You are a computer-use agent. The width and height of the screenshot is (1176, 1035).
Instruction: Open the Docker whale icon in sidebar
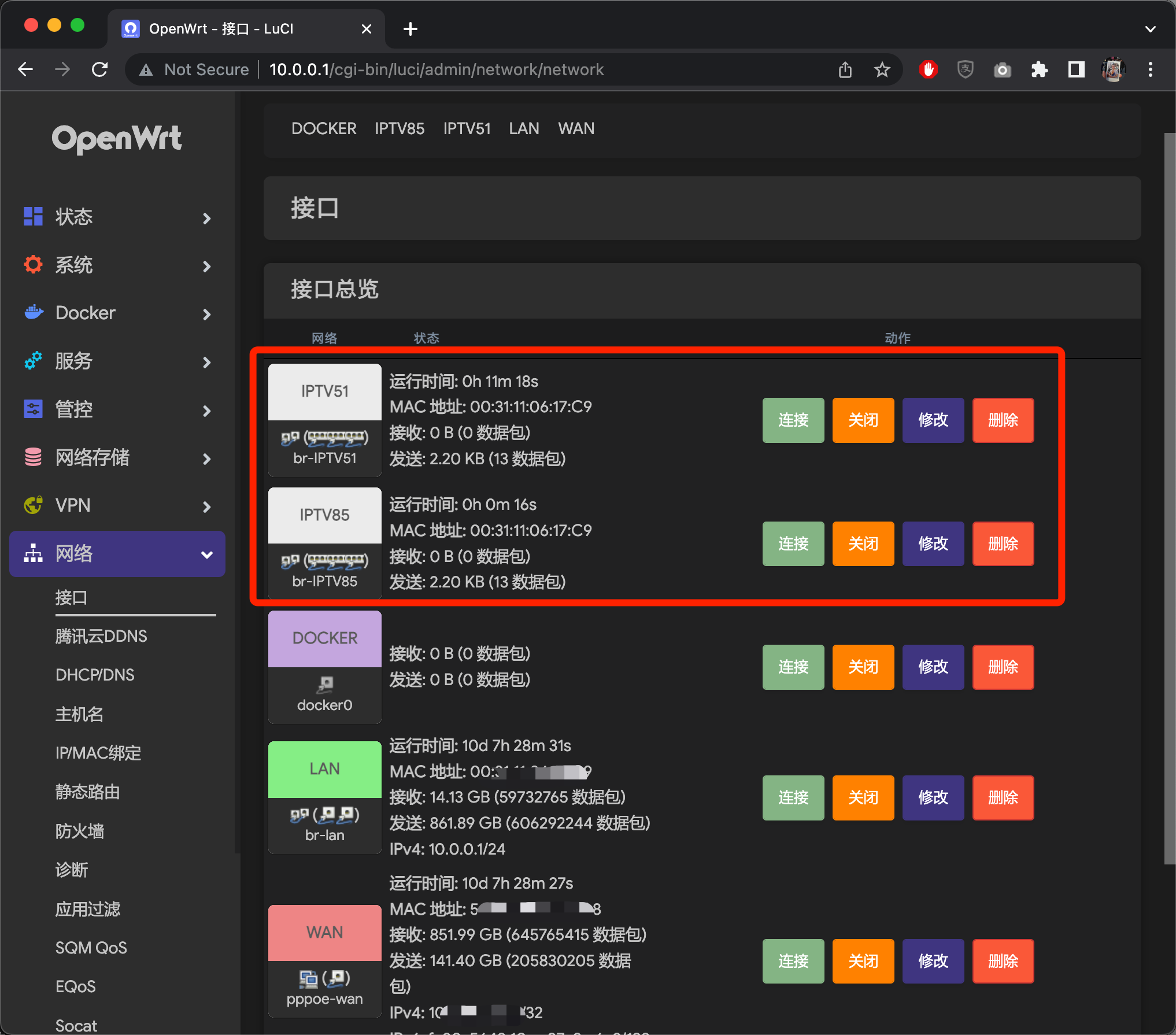click(x=32, y=312)
